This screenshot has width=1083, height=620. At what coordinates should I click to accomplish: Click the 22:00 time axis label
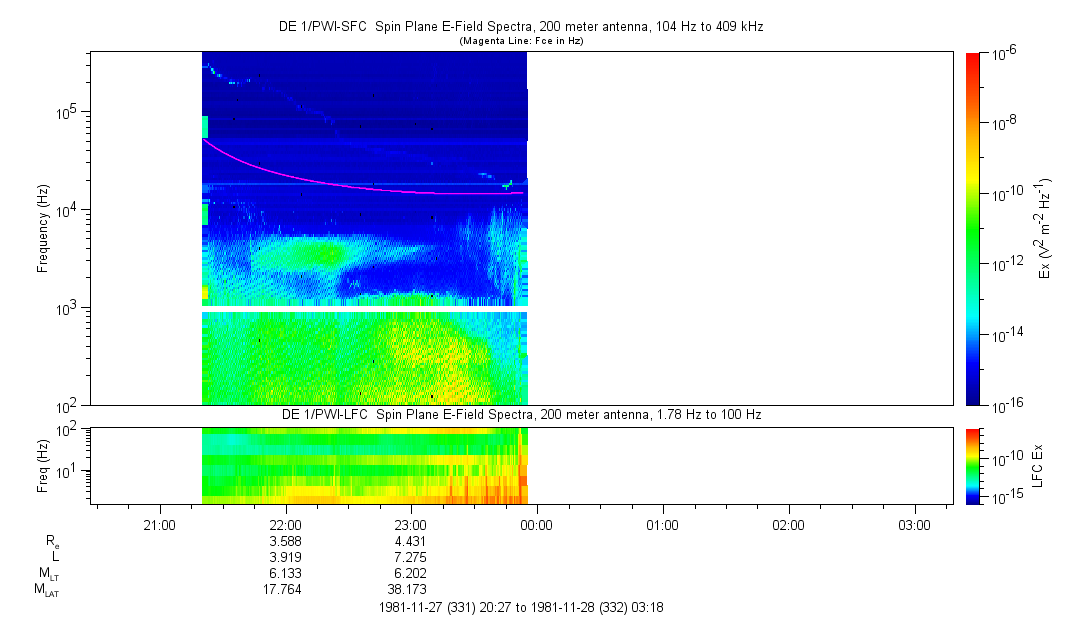point(285,525)
